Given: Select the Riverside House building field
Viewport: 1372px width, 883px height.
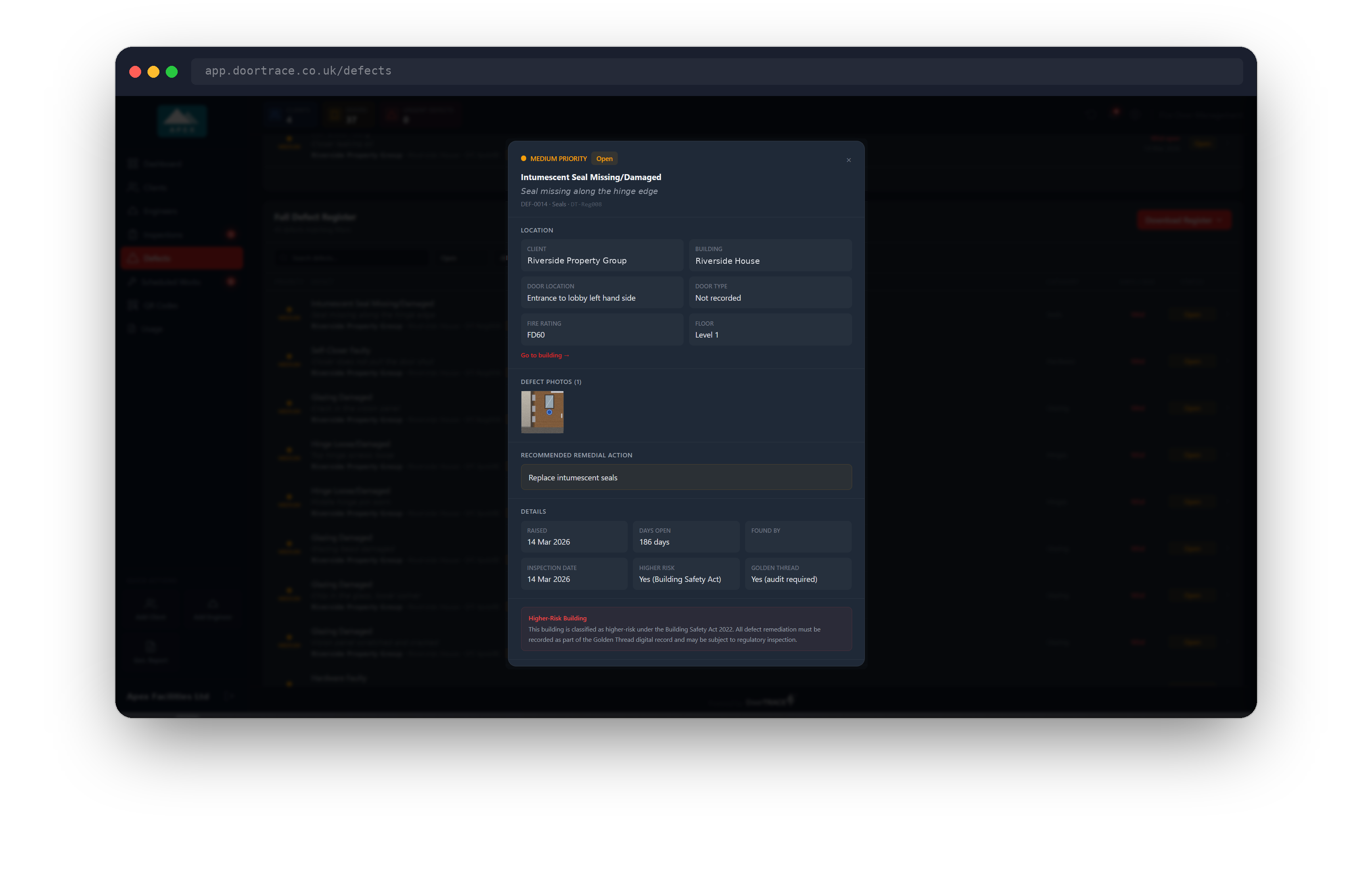Looking at the screenshot, I should pyautogui.click(x=770, y=255).
